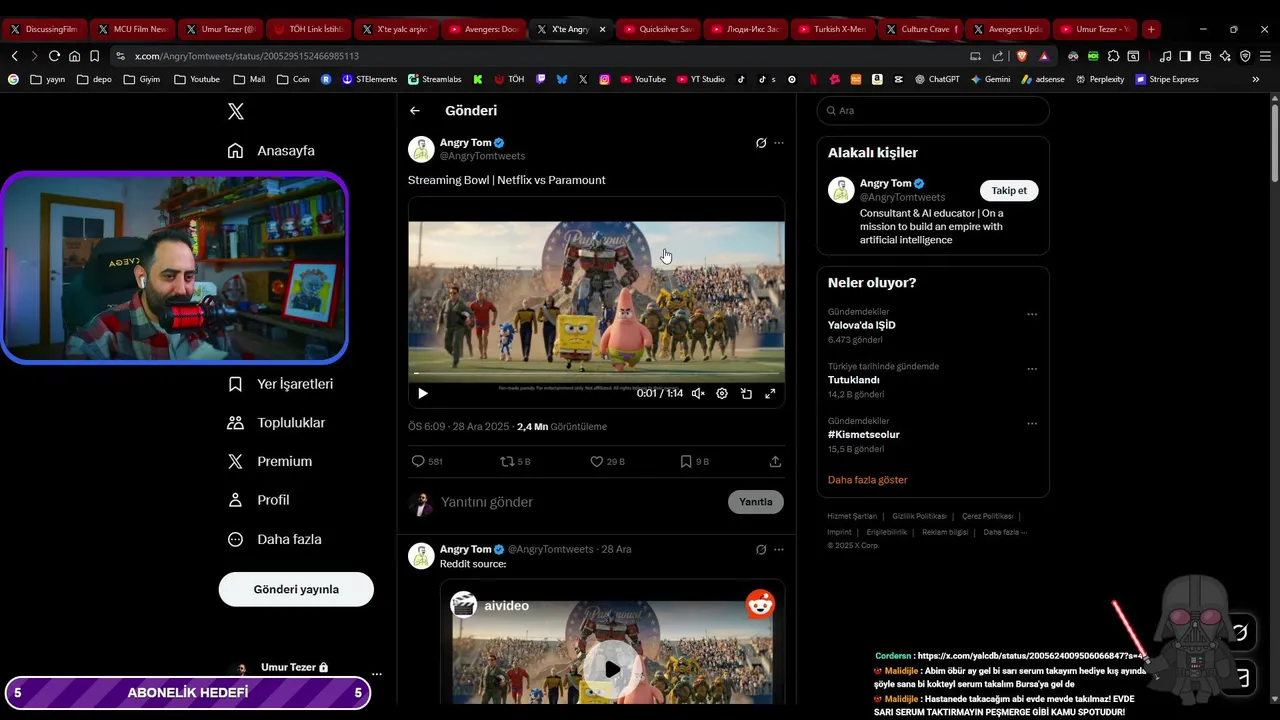
Task: Seek on video progress bar
Action: click(596, 374)
